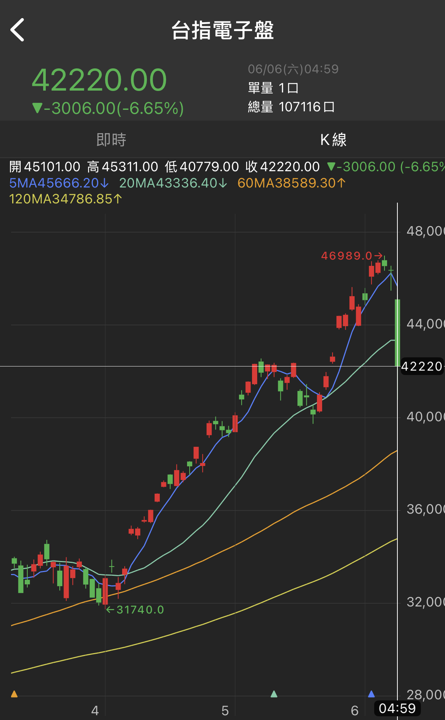This screenshot has width=445, height=720.
Task: Select the K線 tab
Action: coord(333,140)
